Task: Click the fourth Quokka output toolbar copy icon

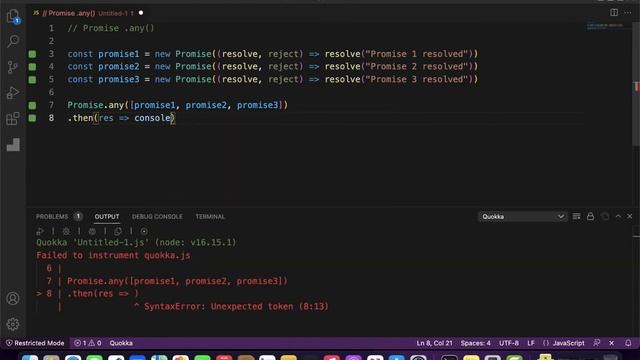Action: (x=118, y=231)
